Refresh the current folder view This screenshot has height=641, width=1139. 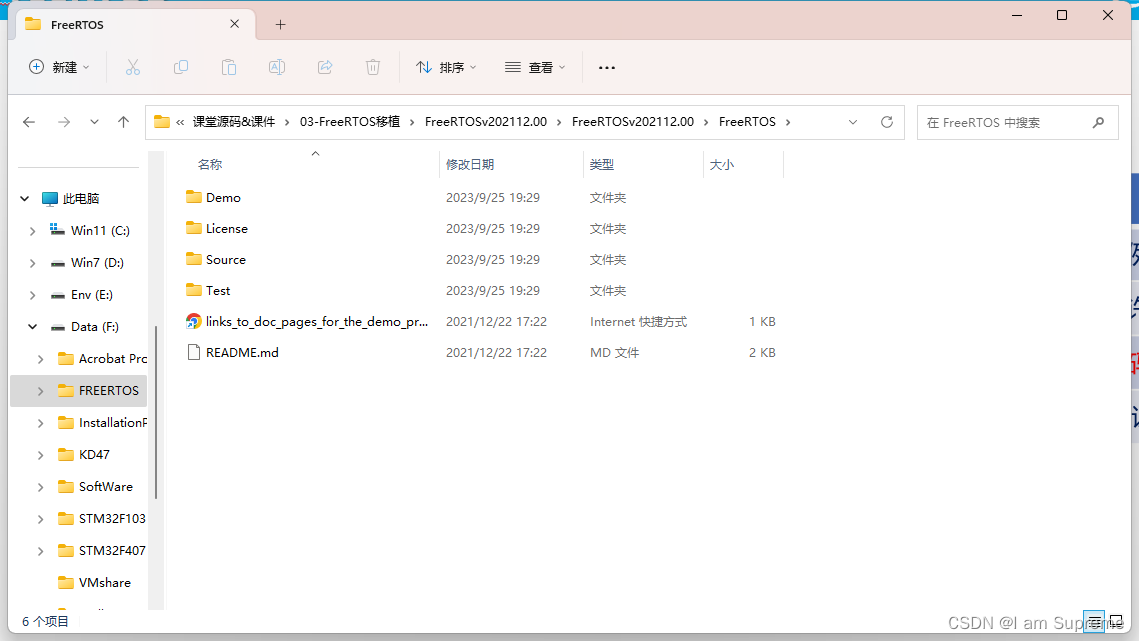[x=887, y=122]
